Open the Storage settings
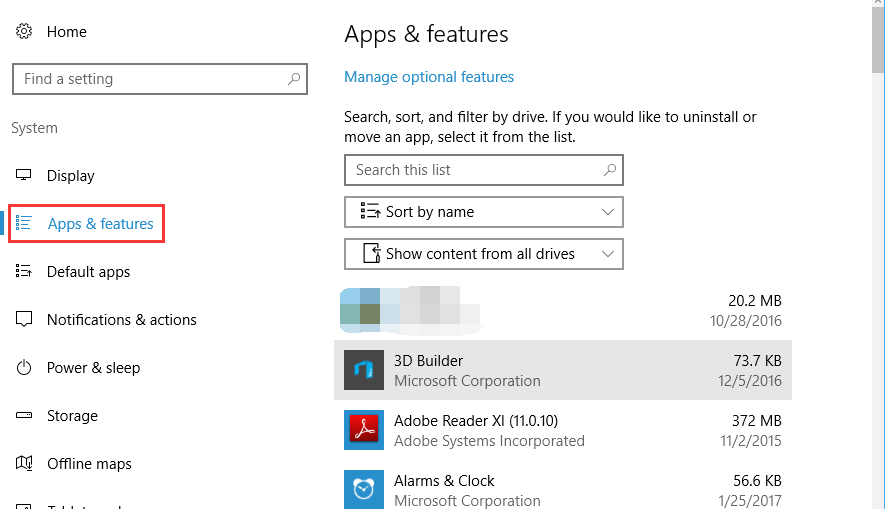The height and width of the screenshot is (509, 885). tap(72, 416)
